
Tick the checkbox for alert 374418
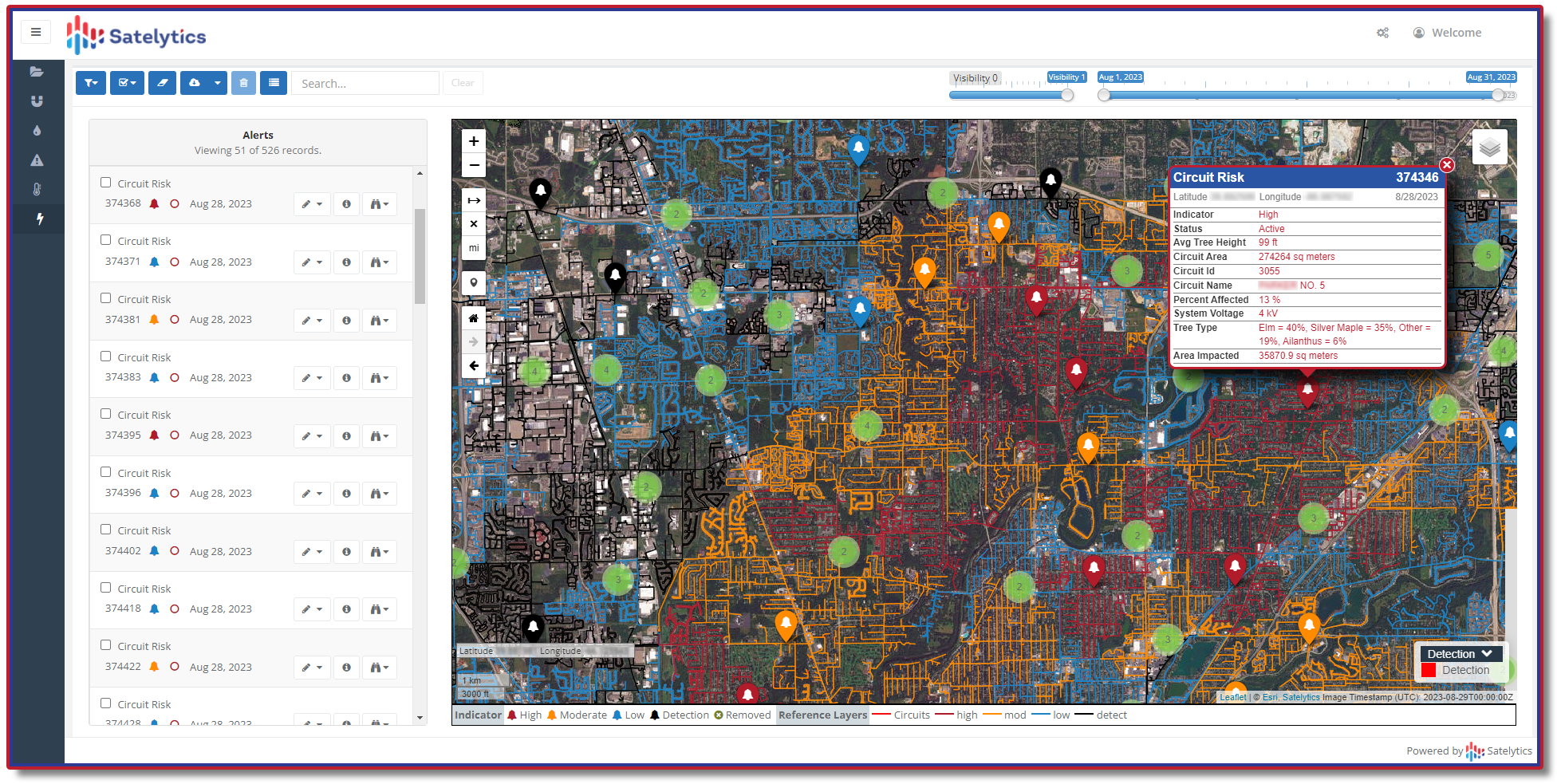pos(105,588)
